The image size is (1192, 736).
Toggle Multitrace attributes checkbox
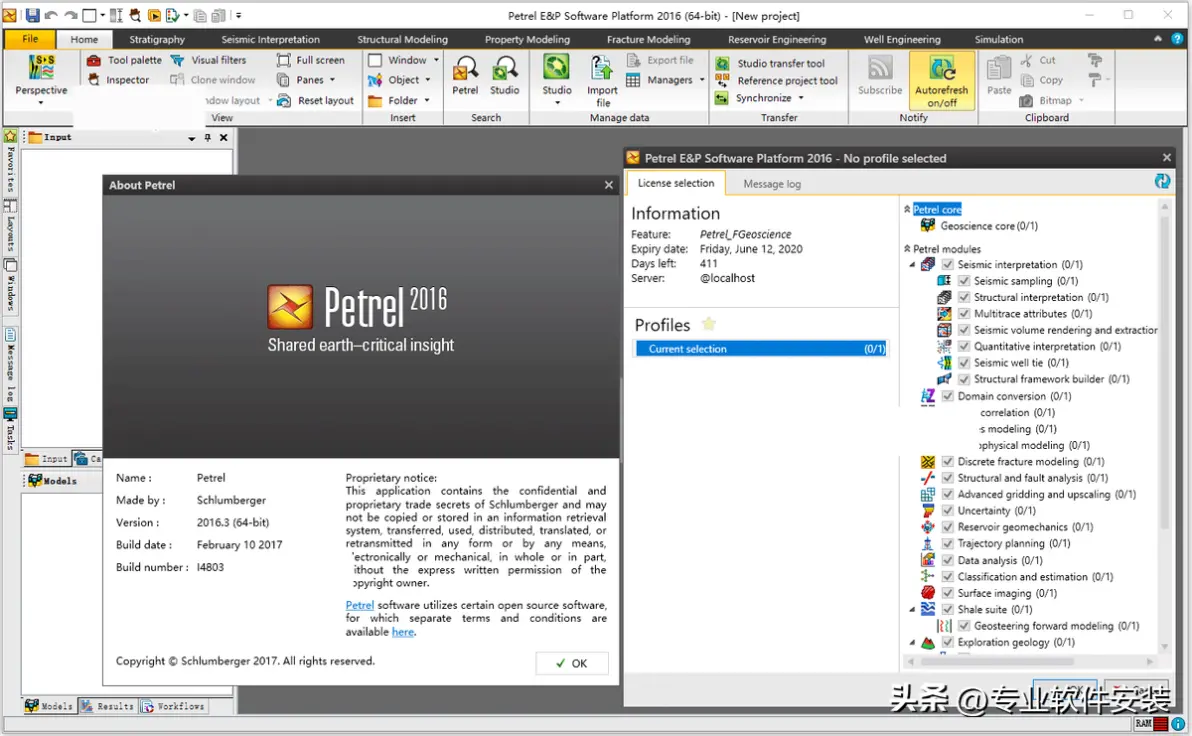(964, 313)
